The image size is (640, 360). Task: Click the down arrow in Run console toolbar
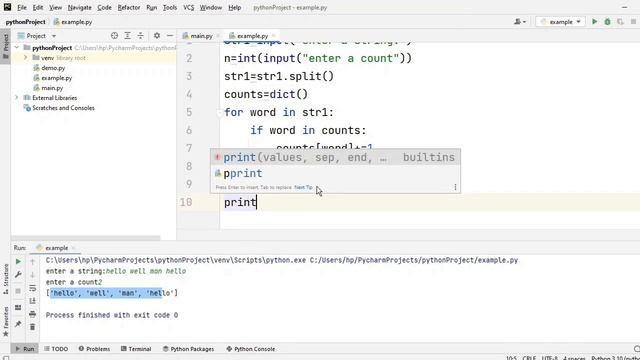[x=33, y=275]
